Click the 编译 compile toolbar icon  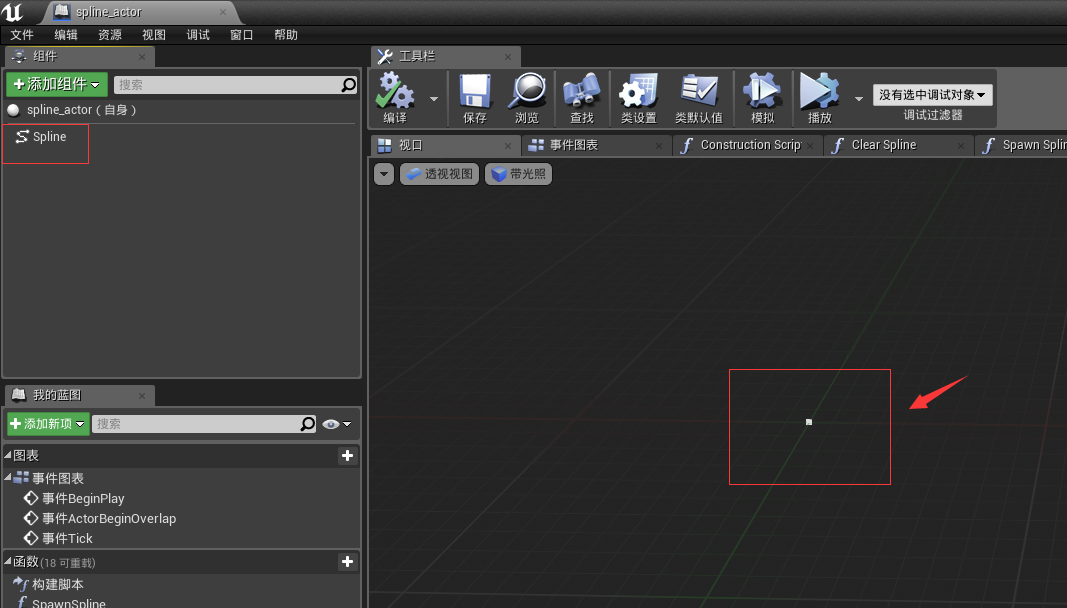coord(395,98)
